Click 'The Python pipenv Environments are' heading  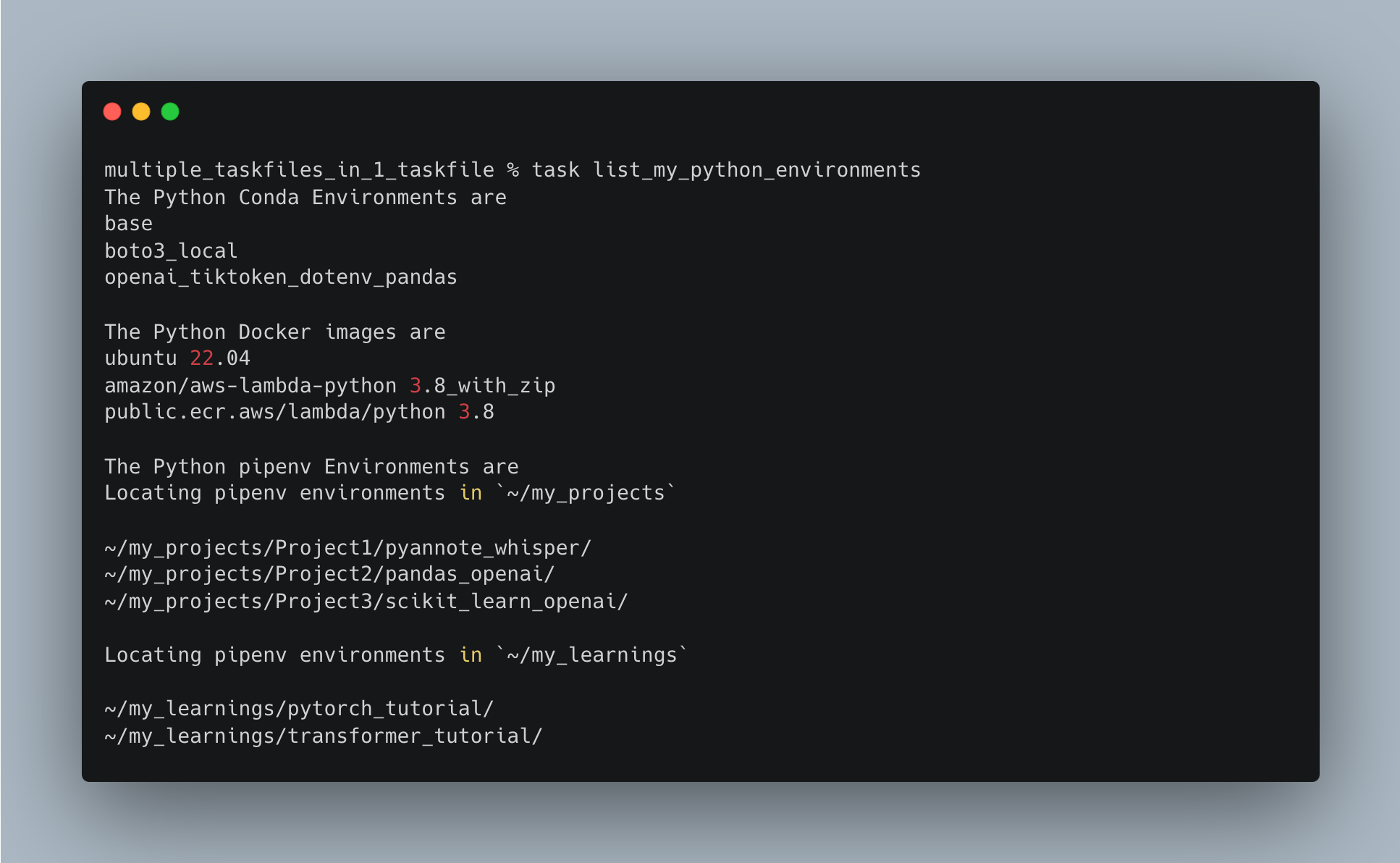pyautogui.click(x=311, y=467)
